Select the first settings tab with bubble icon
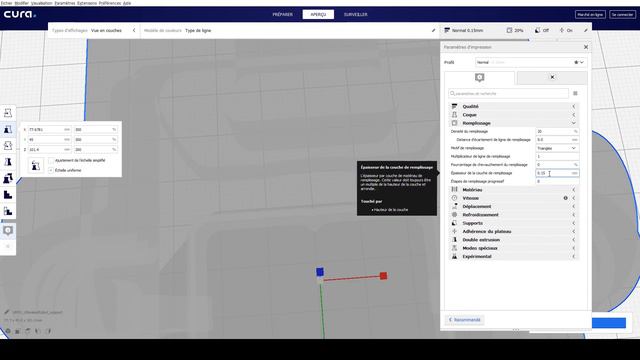Screen dimensions: 640x360 tap(479, 78)
